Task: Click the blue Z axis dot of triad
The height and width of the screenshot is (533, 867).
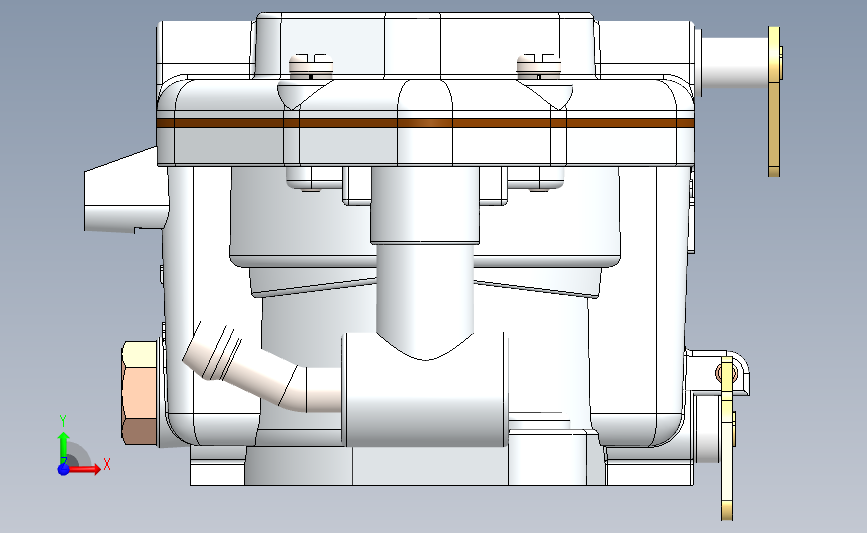Action: click(63, 469)
